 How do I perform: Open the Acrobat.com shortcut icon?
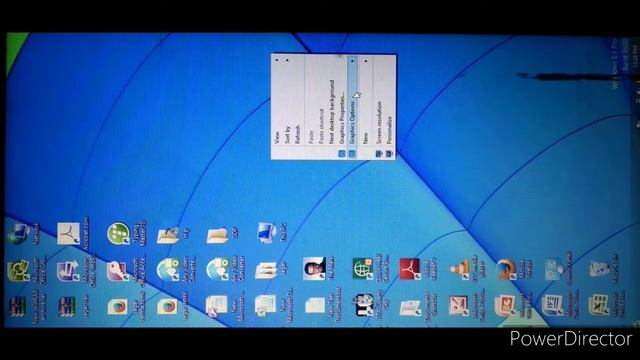(x=68, y=233)
